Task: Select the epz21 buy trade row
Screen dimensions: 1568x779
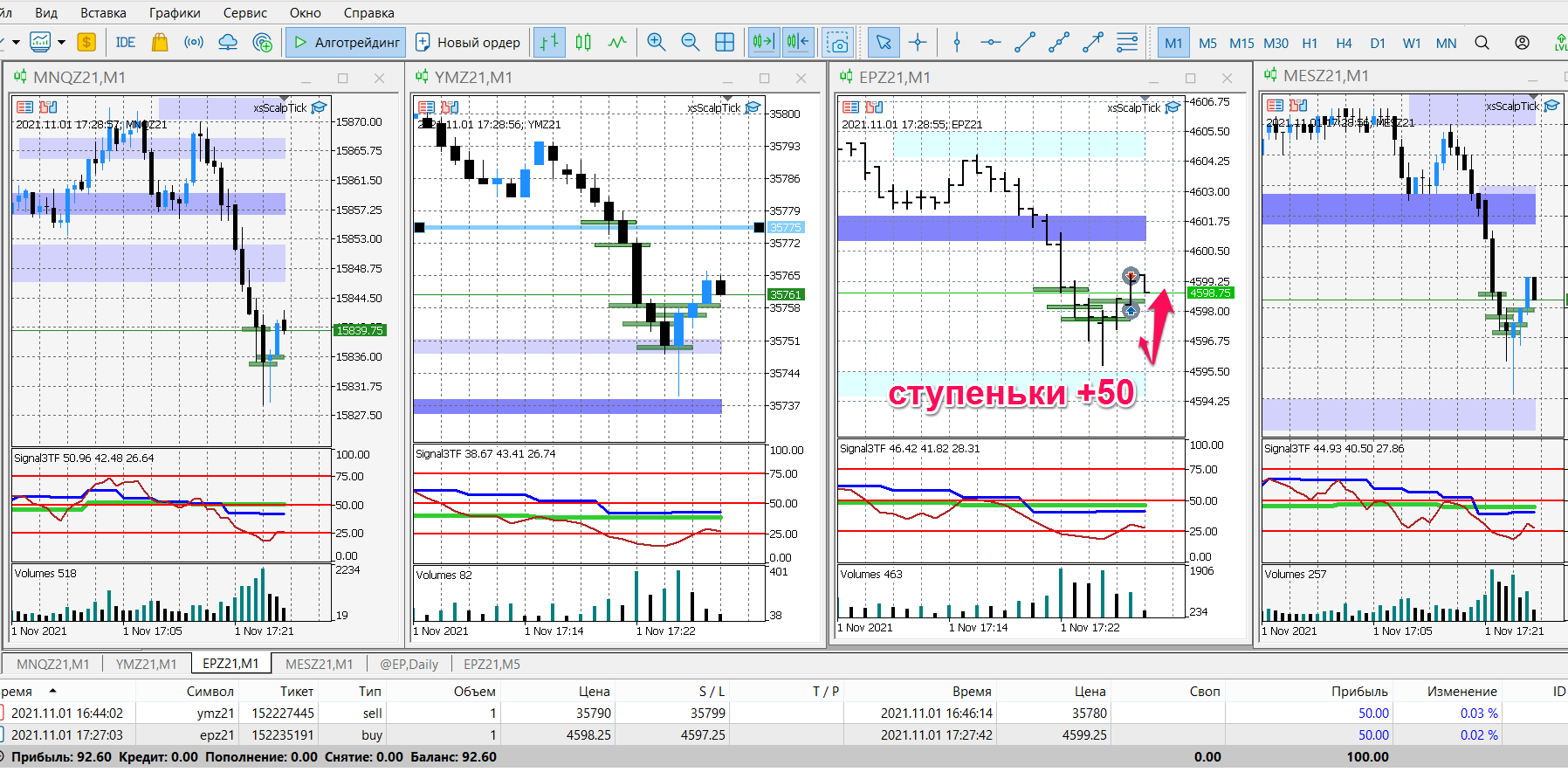Action: click(784, 734)
